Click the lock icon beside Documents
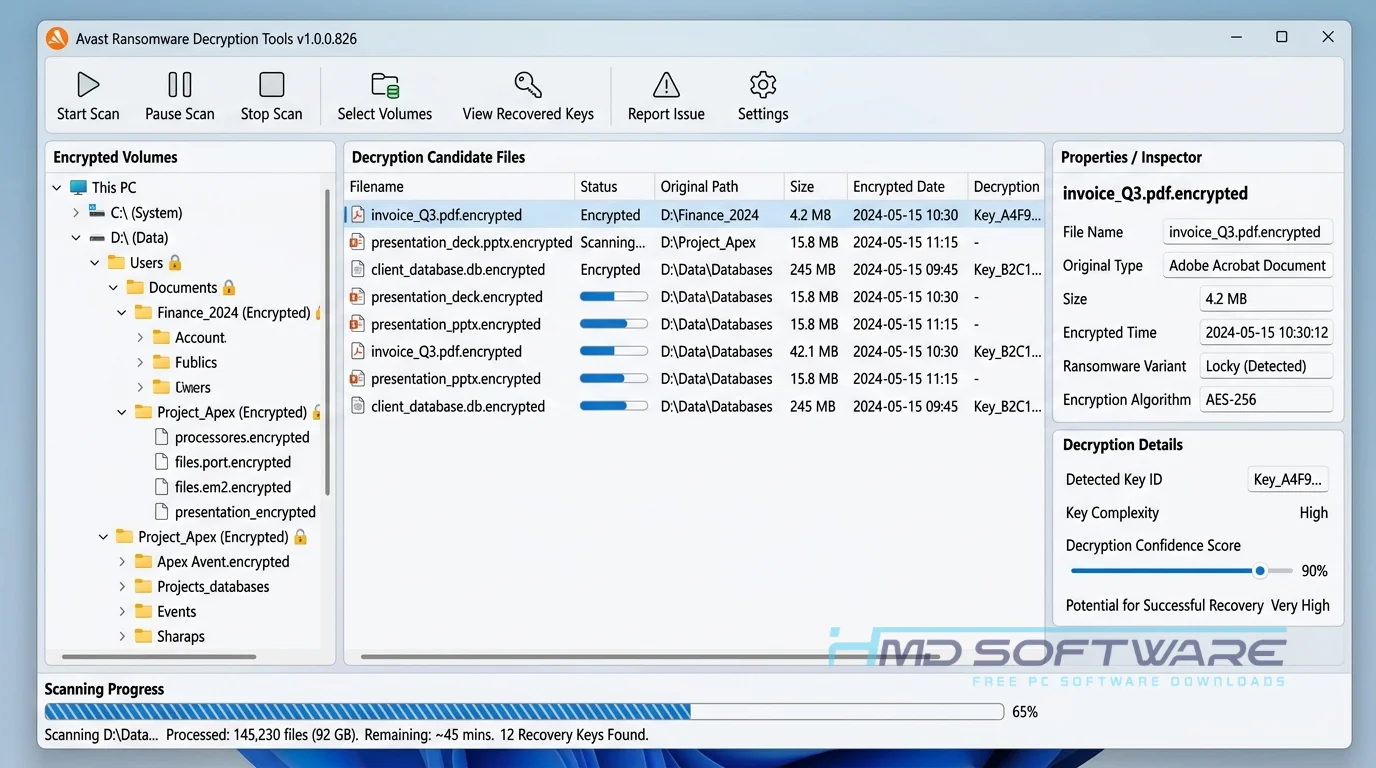The width and height of the screenshot is (1376, 768). [x=229, y=287]
